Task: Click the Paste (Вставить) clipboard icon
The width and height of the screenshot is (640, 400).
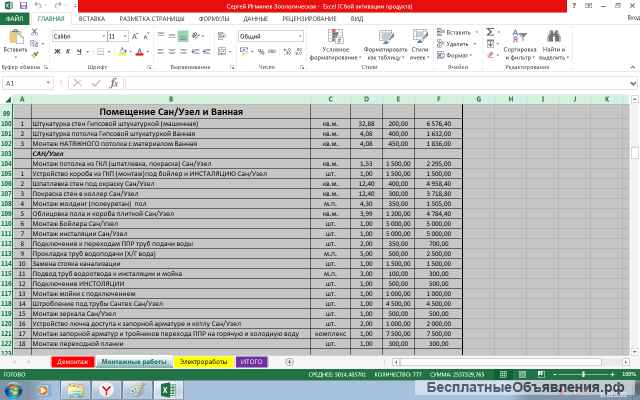Action: pos(14,36)
